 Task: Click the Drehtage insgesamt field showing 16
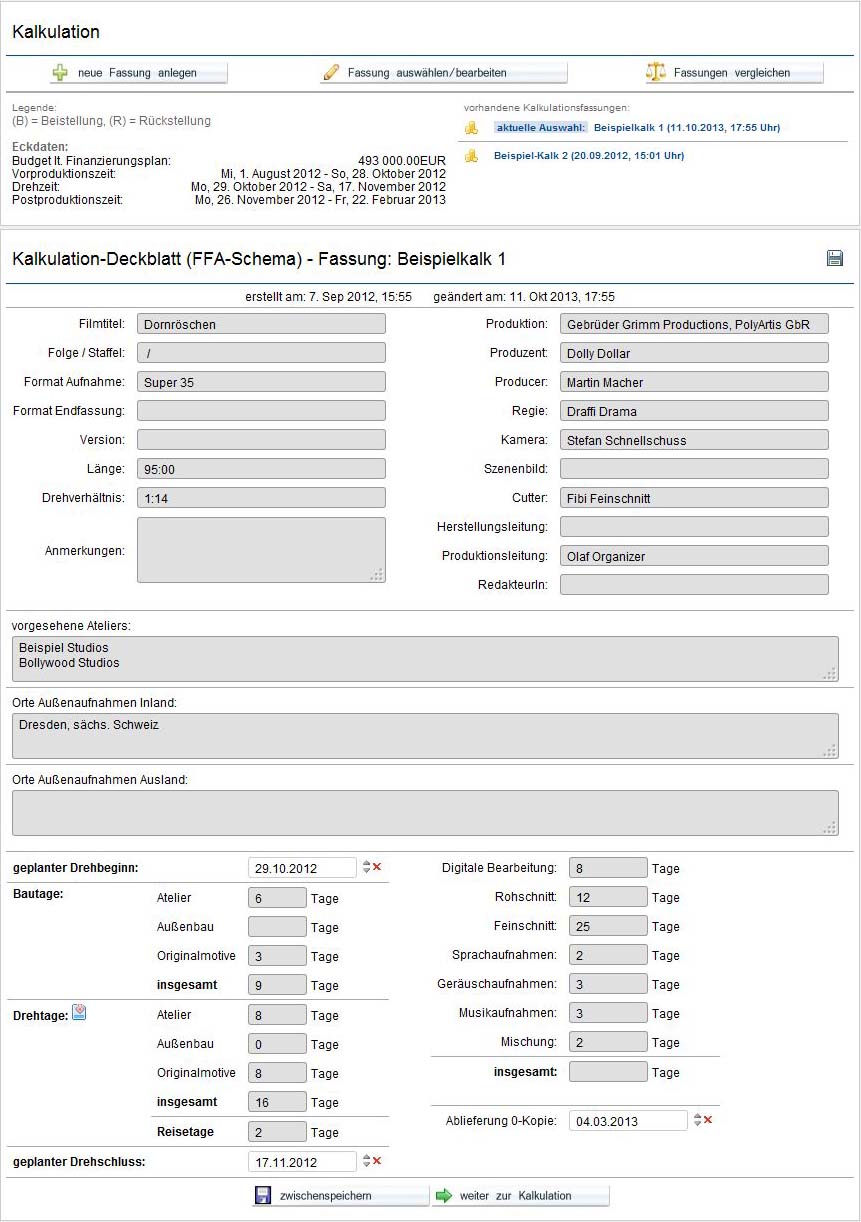coord(277,1102)
